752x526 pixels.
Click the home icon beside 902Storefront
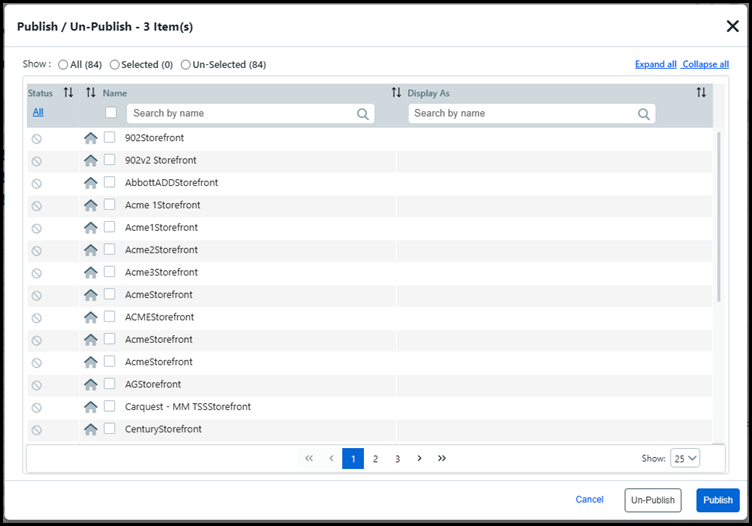click(x=91, y=138)
